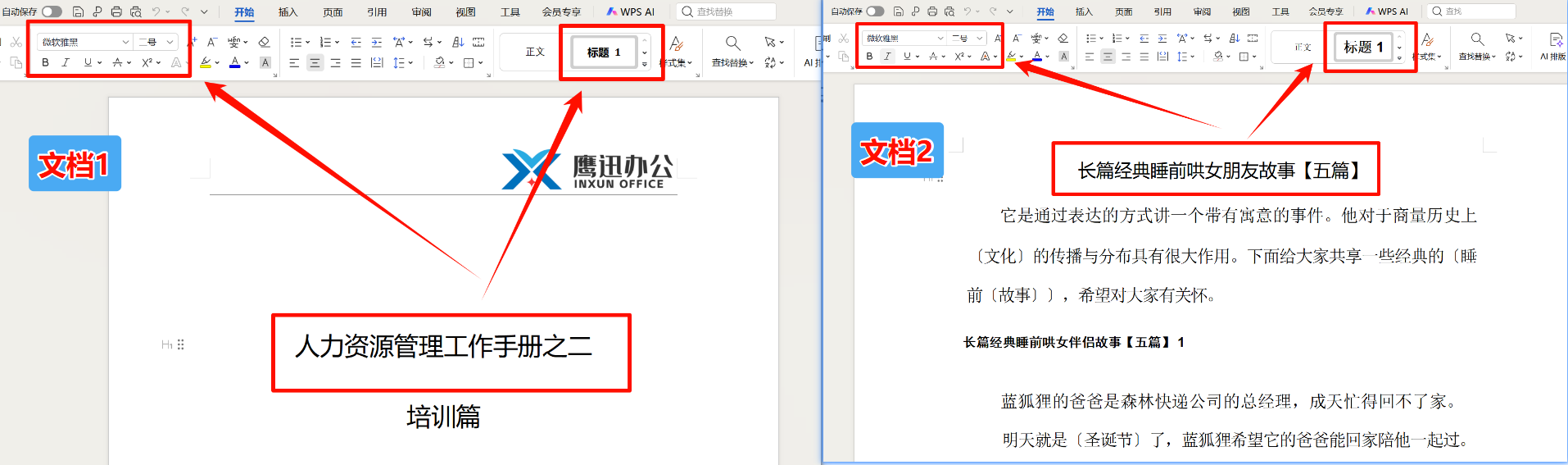Apply Heading 1 style in left window
1568x465 pixels.
point(604,52)
